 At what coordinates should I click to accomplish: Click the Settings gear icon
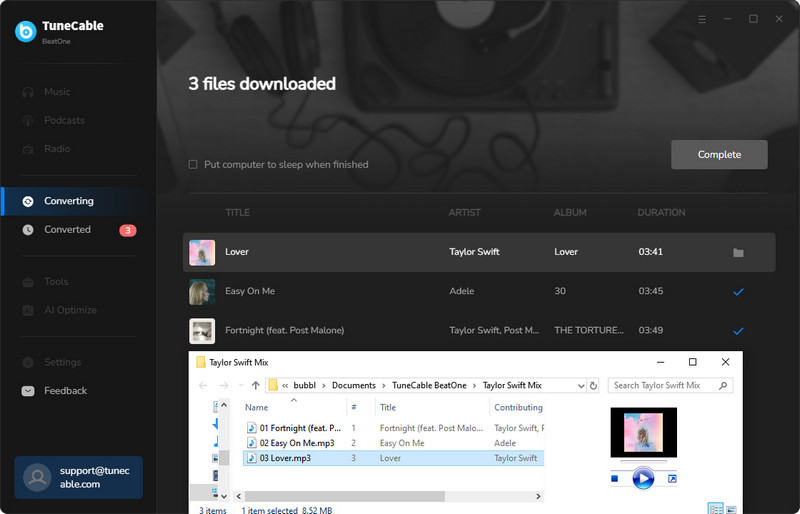point(28,362)
